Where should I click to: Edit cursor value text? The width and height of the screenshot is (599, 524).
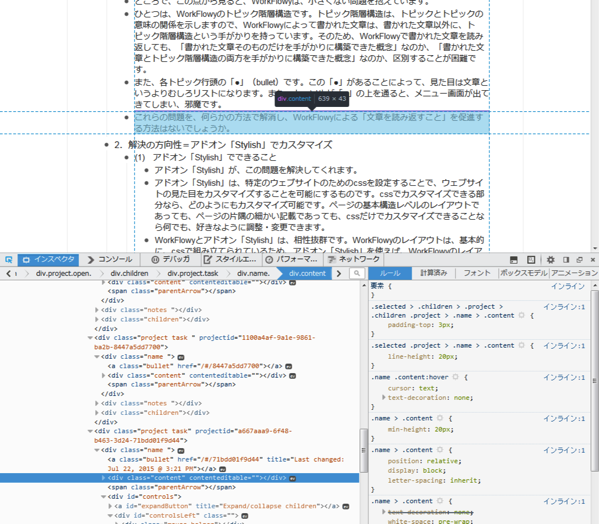click(x=428, y=388)
